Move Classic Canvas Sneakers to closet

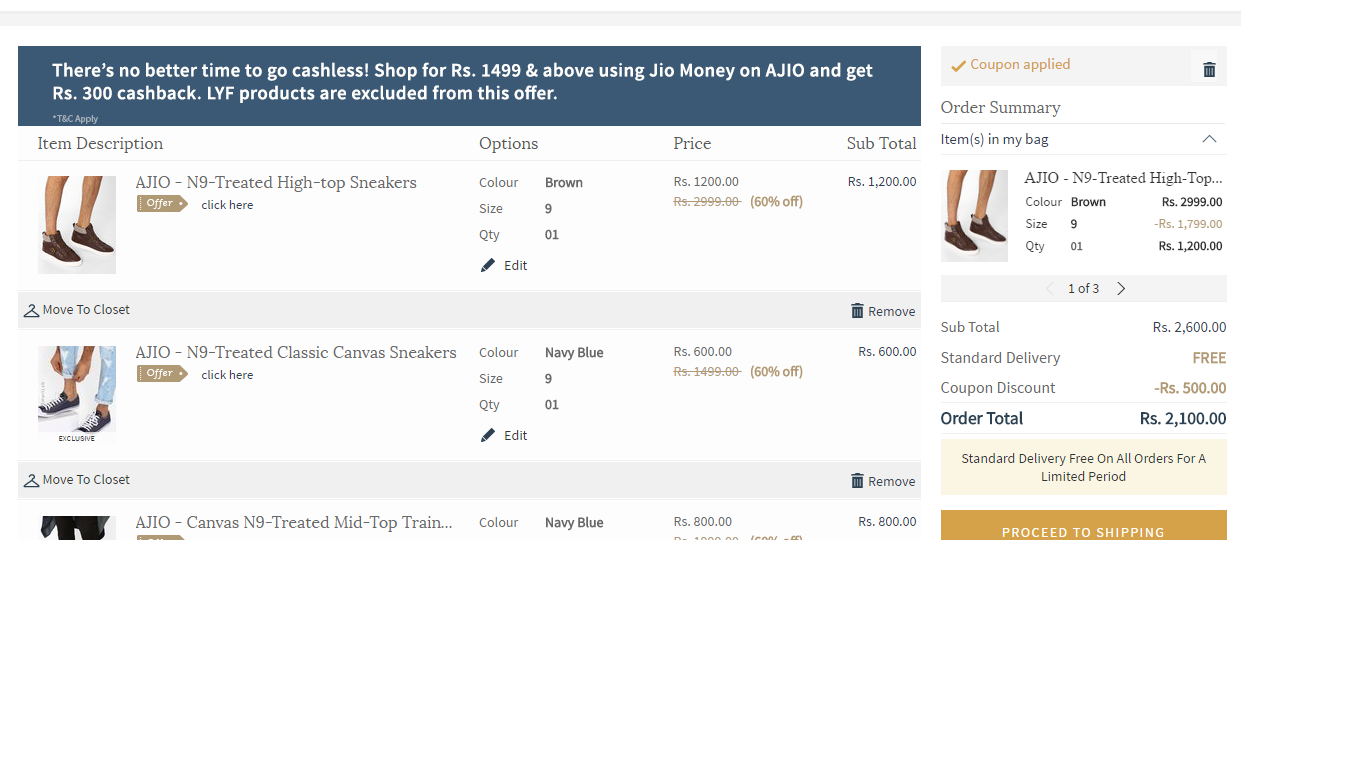pos(77,480)
